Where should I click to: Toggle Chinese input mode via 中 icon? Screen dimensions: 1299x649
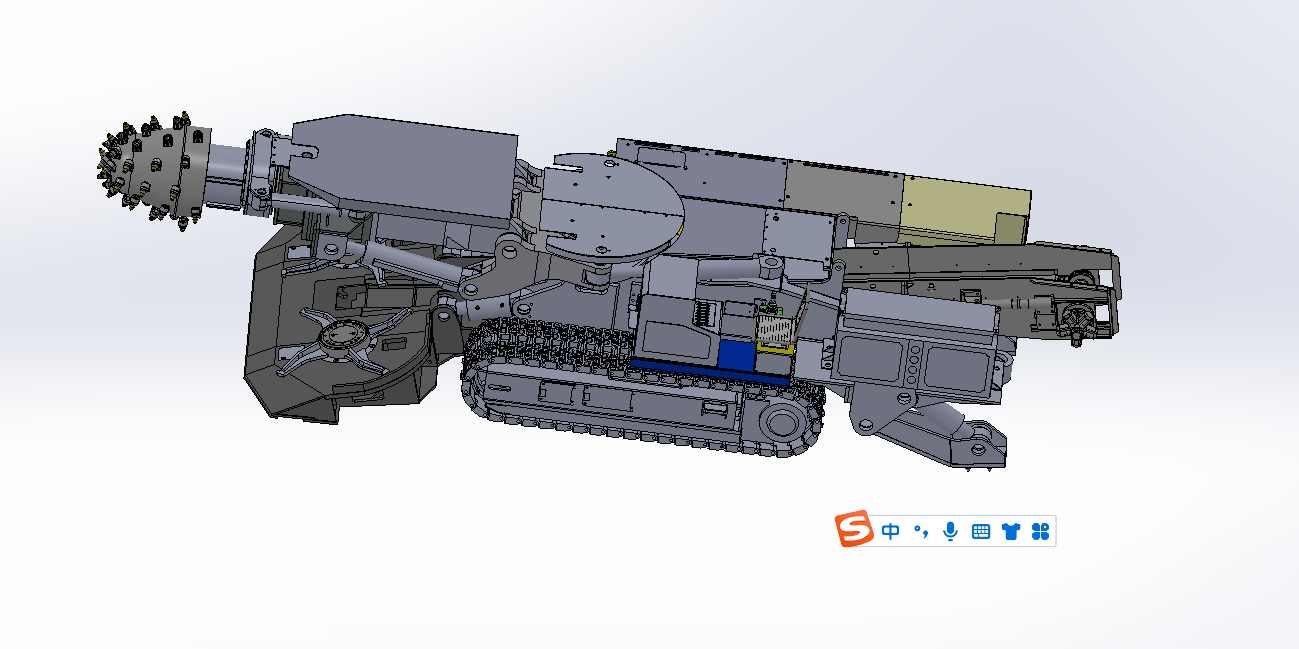891,532
